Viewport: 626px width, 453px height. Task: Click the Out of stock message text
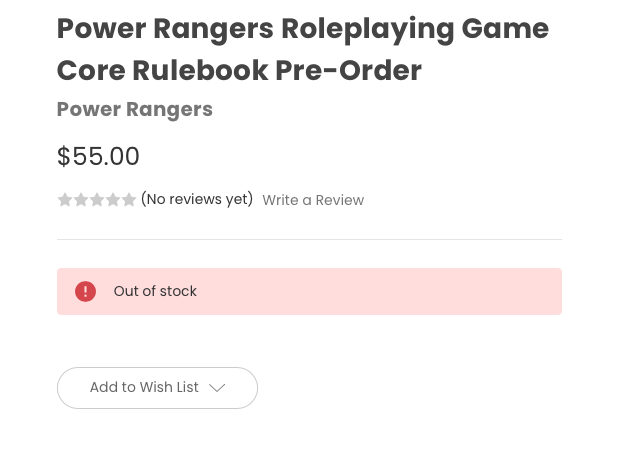tap(155, 291)
